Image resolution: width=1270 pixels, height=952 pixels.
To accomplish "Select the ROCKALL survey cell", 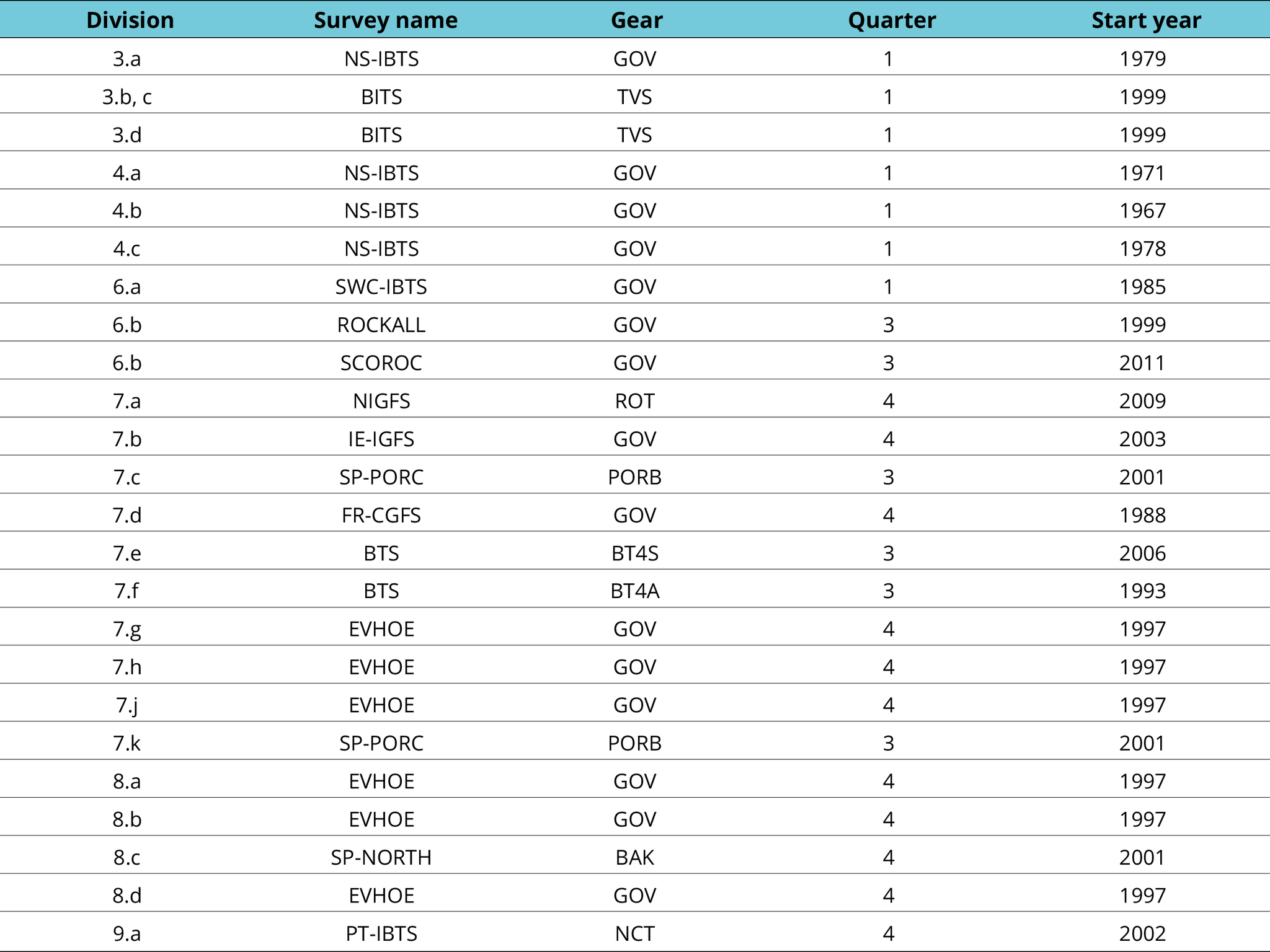I will tap(381, 325).
